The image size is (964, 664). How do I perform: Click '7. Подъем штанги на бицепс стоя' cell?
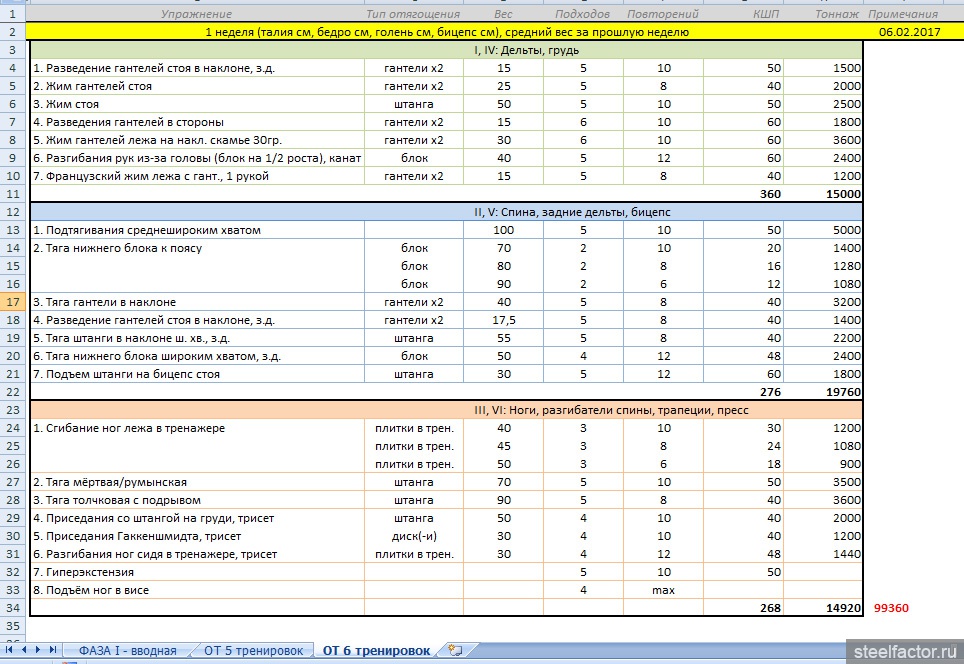pos(197,374)
